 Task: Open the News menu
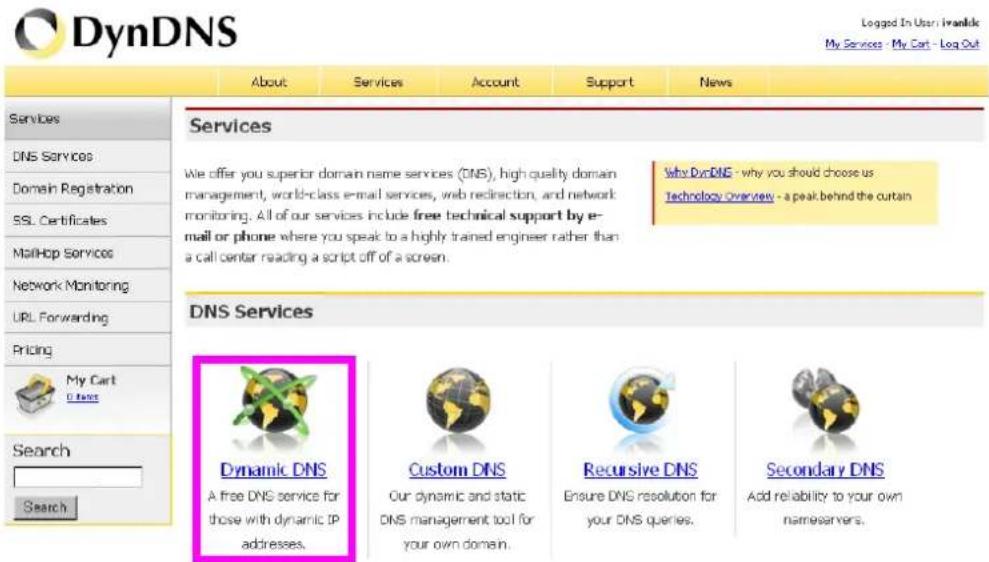coord(715,82)
